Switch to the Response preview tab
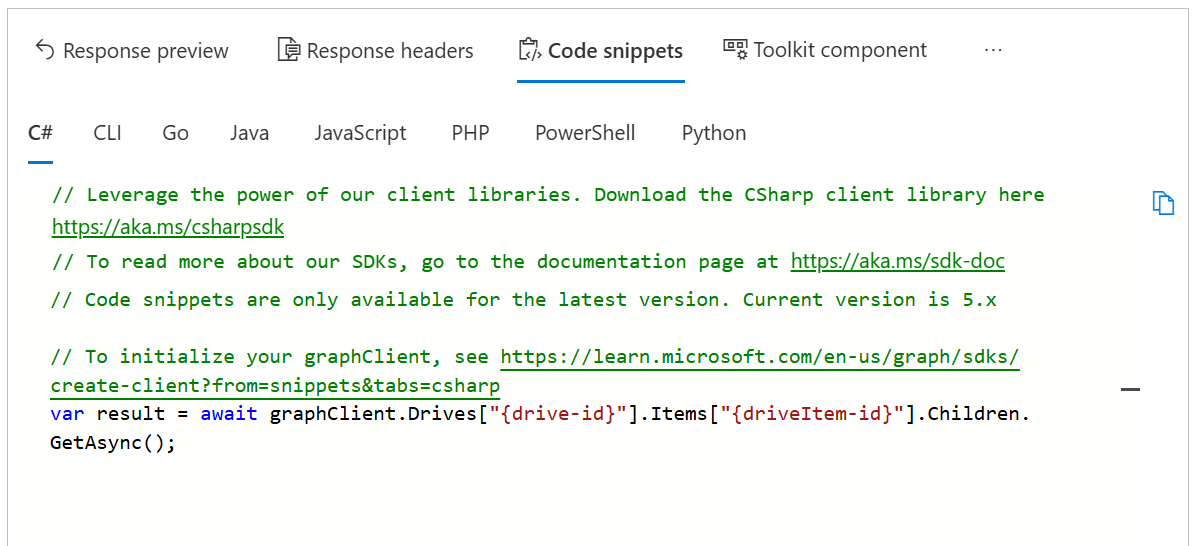 pos(145,51)
